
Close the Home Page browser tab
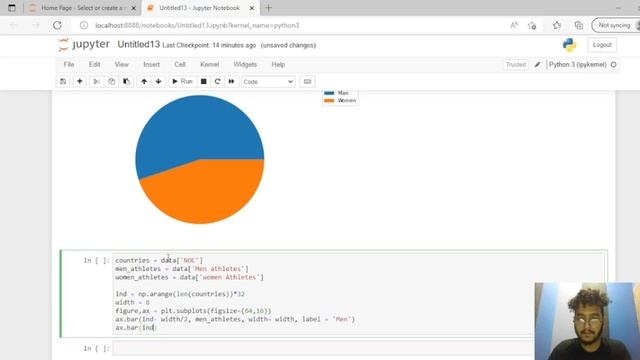133,8
